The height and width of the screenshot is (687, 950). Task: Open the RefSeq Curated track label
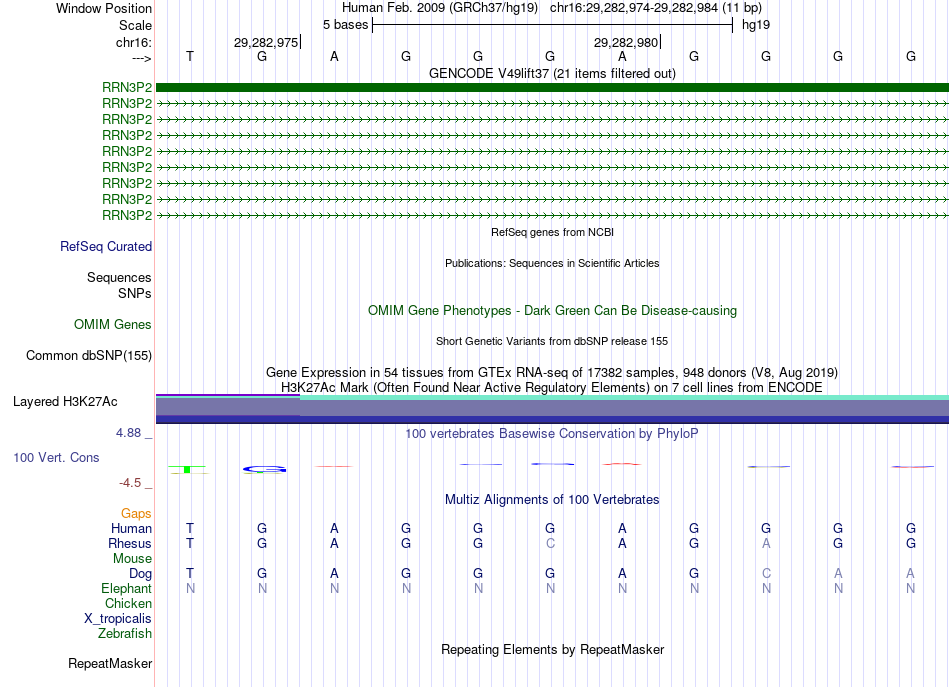[106, 247]
